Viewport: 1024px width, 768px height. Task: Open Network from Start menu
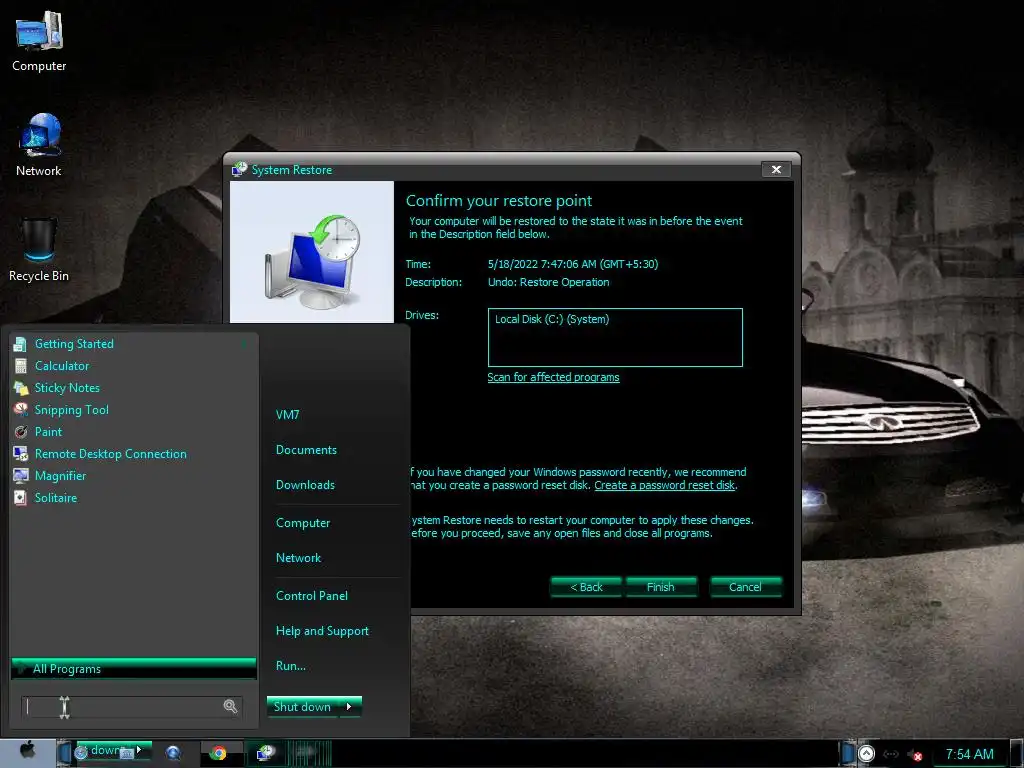tap(298, 558)
